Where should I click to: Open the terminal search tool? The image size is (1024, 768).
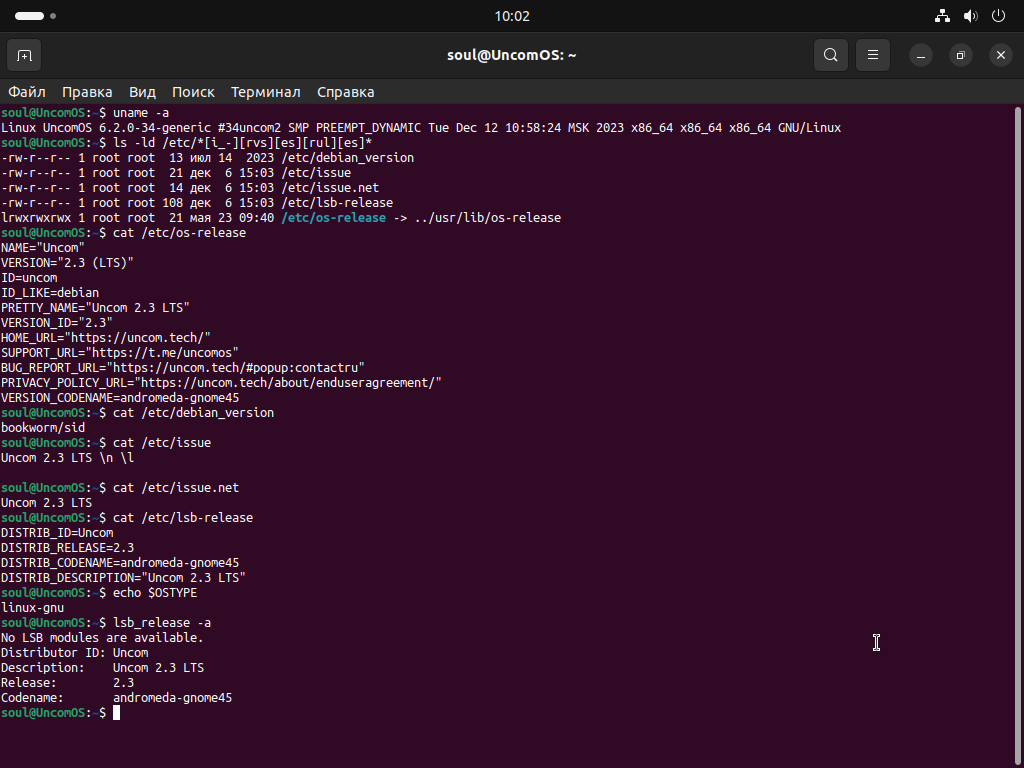(x=831, y=56)
